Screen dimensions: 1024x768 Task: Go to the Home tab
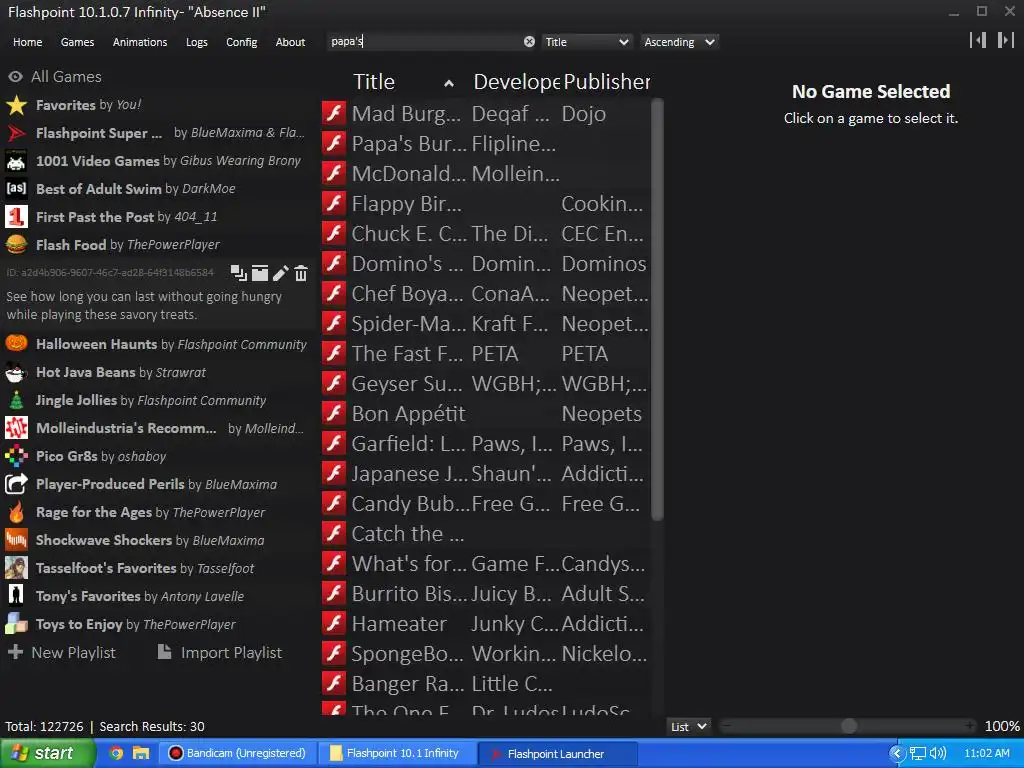tap(27, 42)
